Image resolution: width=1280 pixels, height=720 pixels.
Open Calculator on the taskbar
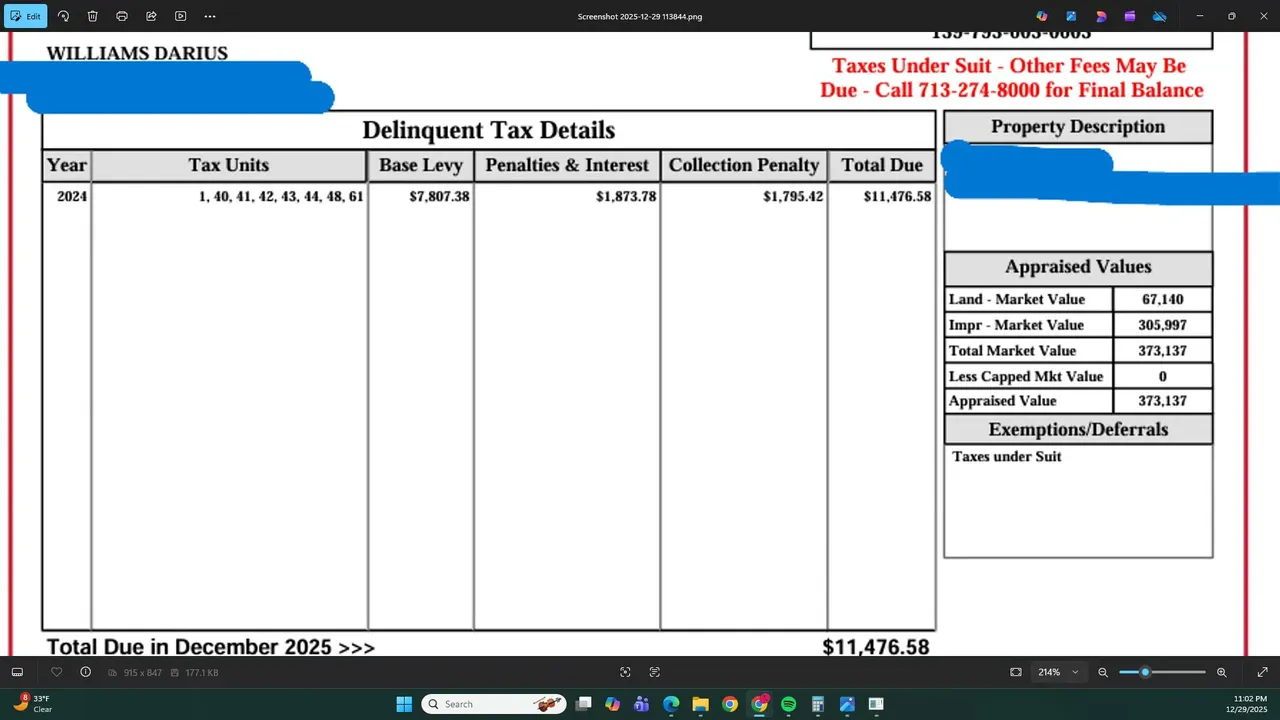[x=818, y=704]
